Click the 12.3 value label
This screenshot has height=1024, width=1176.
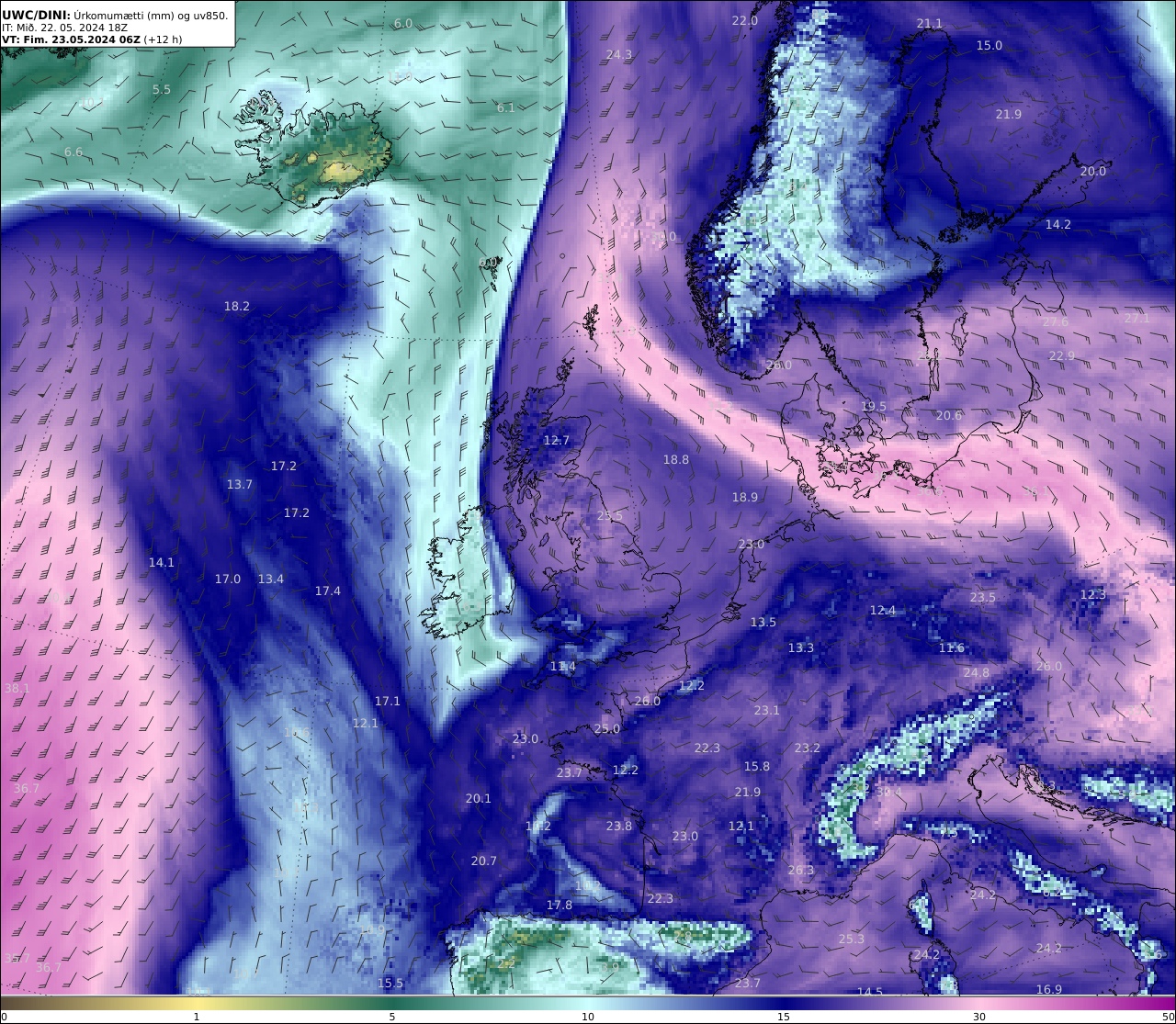(1092, 594)
